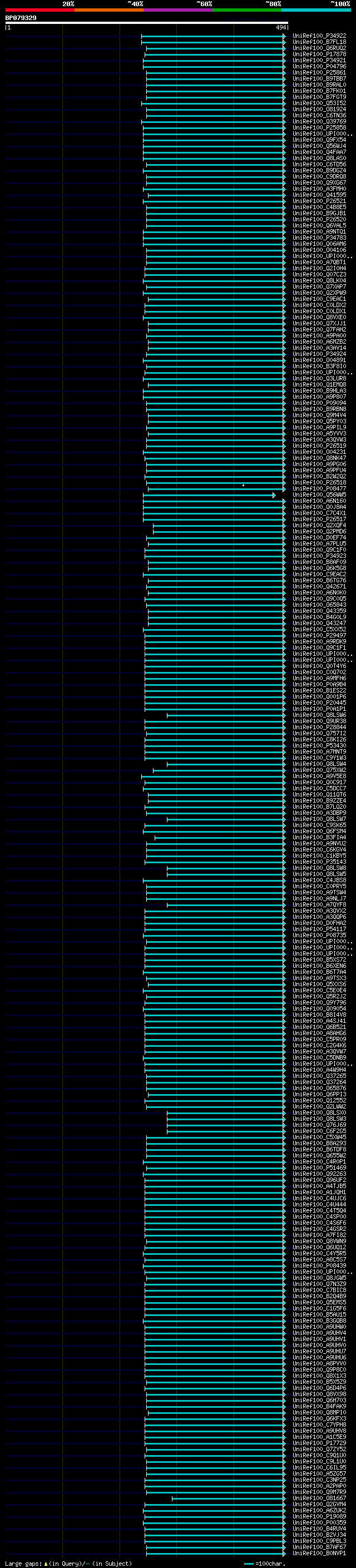This screenshot has width=356, height=1568.
Task: Select the UniRef100_C7C4X1 label
Action: pos(319,513)
